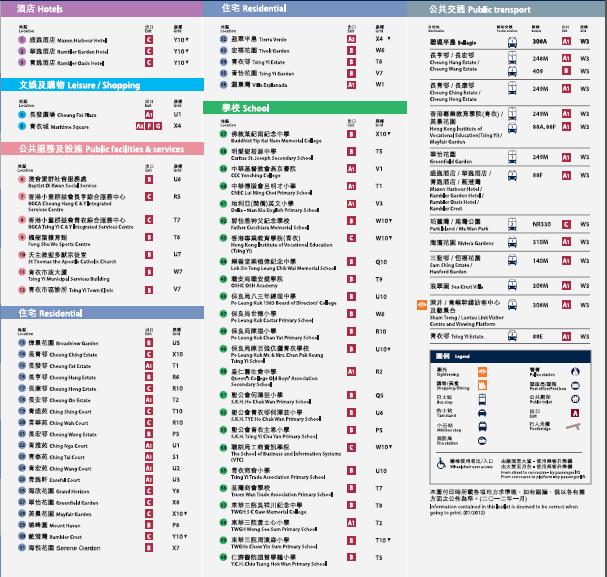Click the minibus icon for route 409
The image size is (607, 577).
click(x=512, y=71)
